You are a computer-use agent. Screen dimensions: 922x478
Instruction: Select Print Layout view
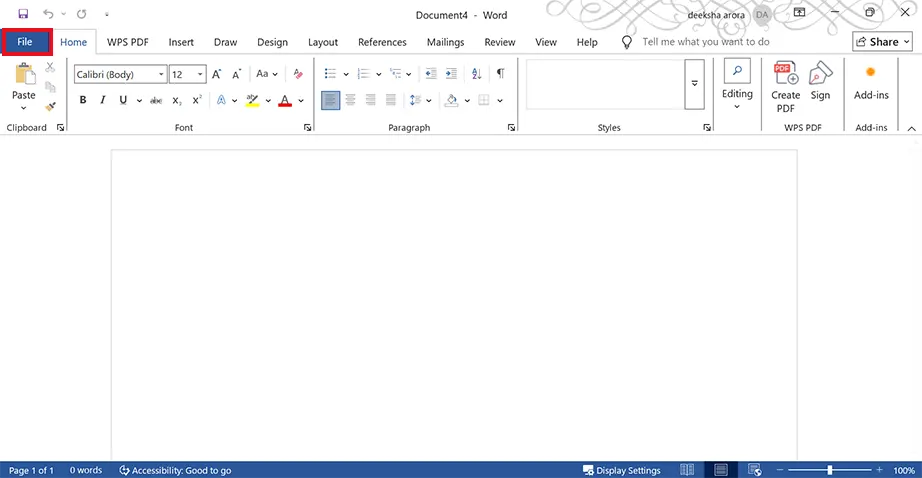click(x=721, y=470)
